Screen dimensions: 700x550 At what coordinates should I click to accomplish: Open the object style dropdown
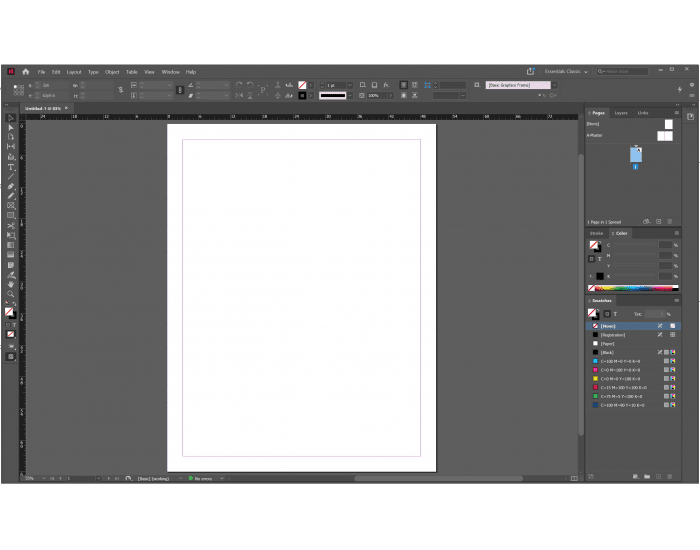(554, 85)
